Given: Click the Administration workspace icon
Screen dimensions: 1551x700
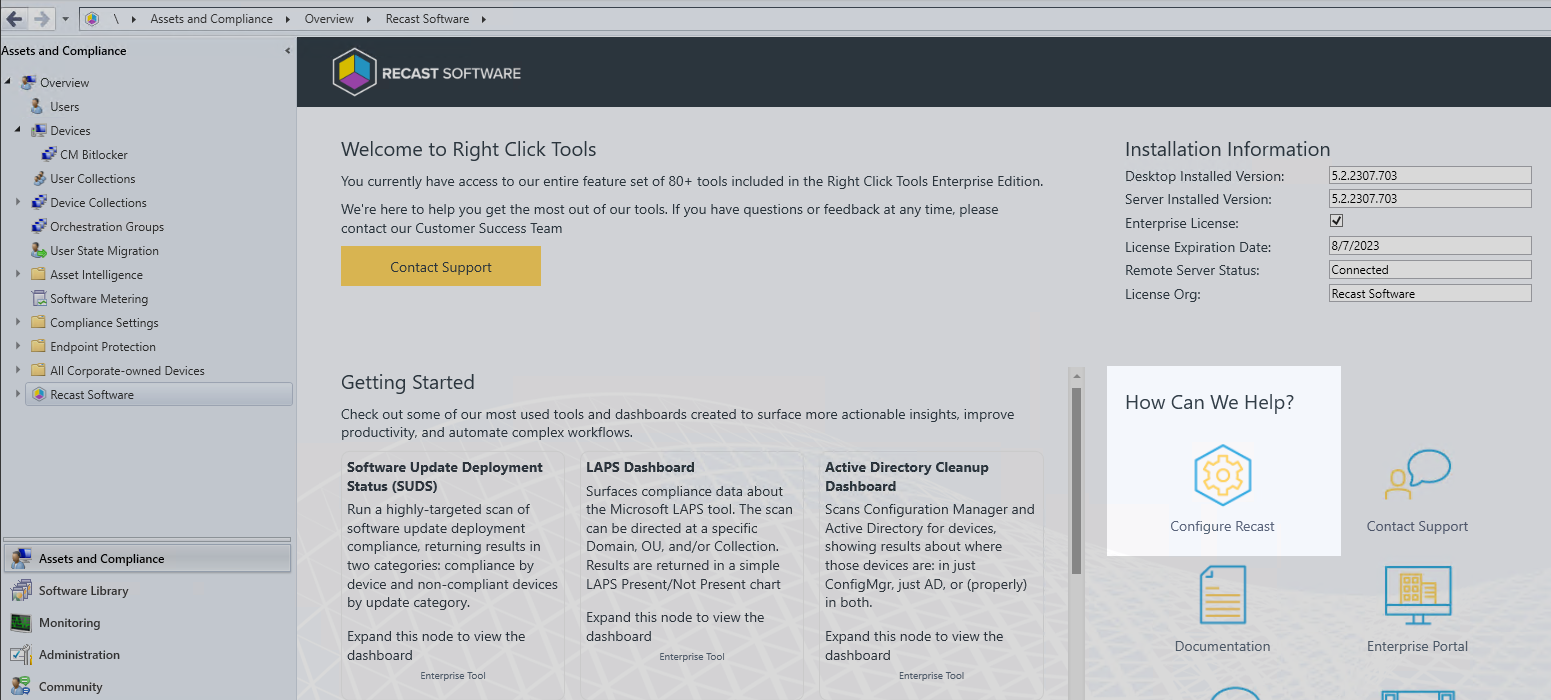Looking at the screenshot, I should (x=20, y=655).
